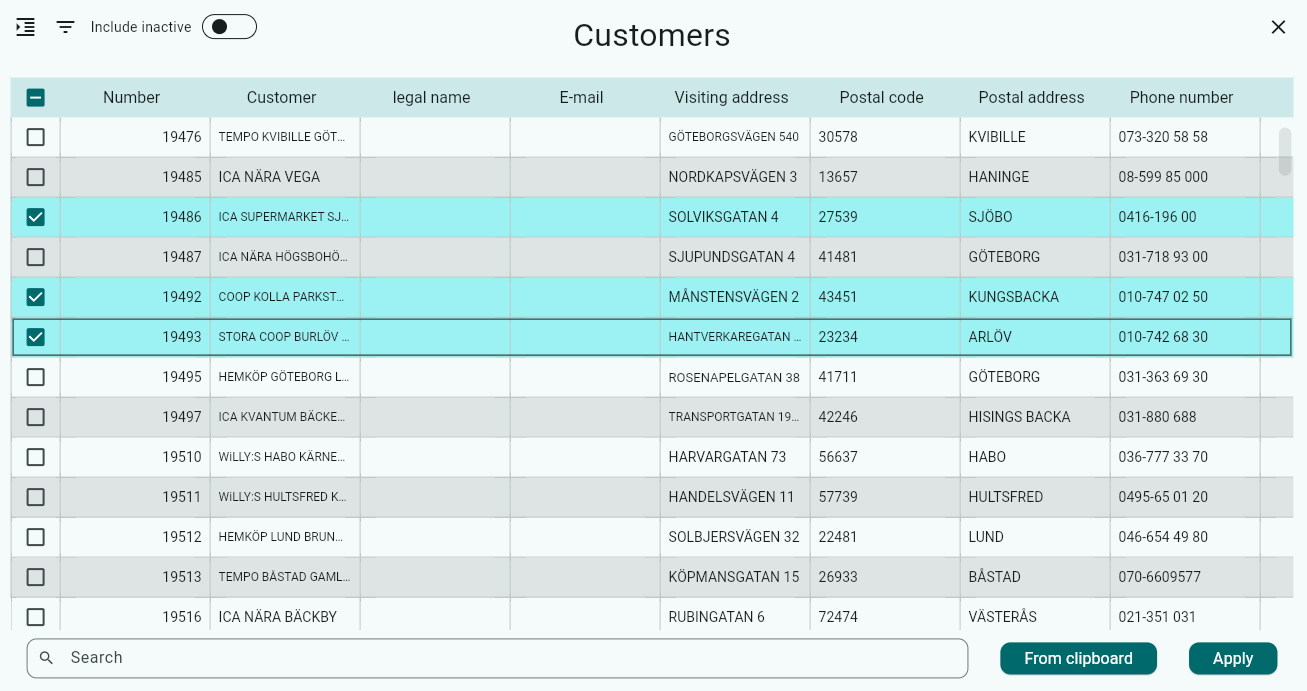The height and width of the screenshot is (691, 1307).
Task: Select the TEMPO KVIBILLE customer cell
Action: tap(285, 137)
